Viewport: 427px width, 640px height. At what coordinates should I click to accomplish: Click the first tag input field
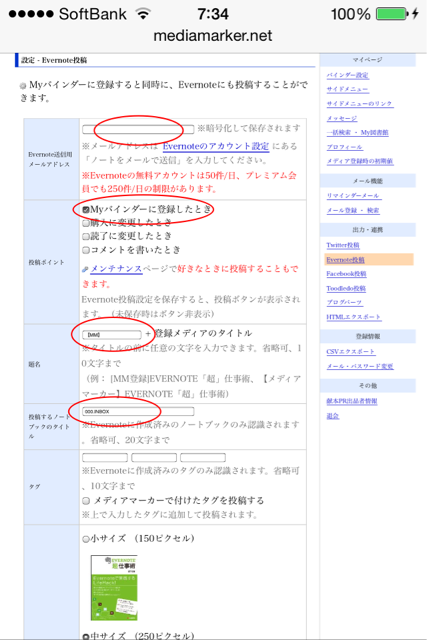pos(105,458)
